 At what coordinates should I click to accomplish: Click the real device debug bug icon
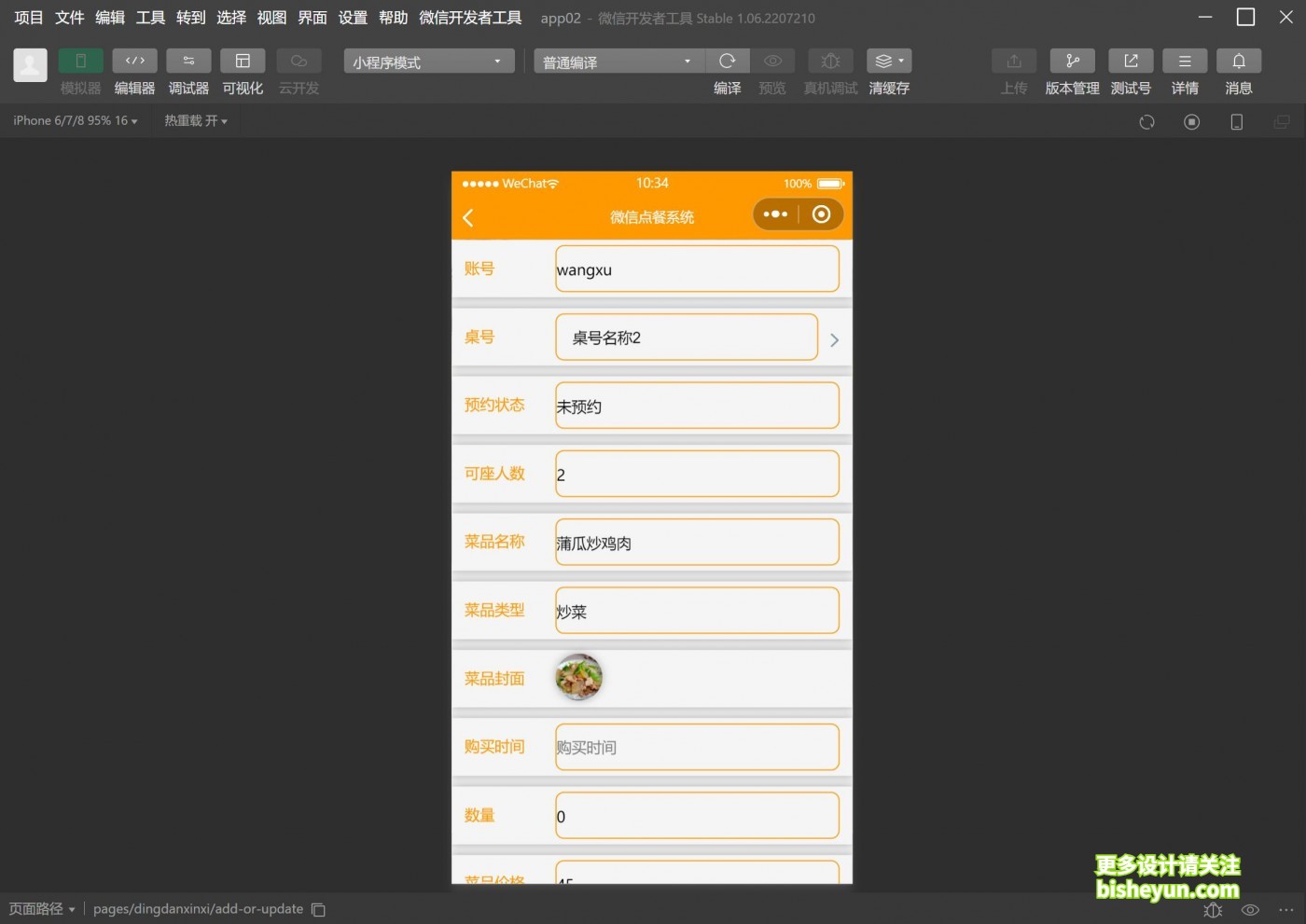coord(830,61)
